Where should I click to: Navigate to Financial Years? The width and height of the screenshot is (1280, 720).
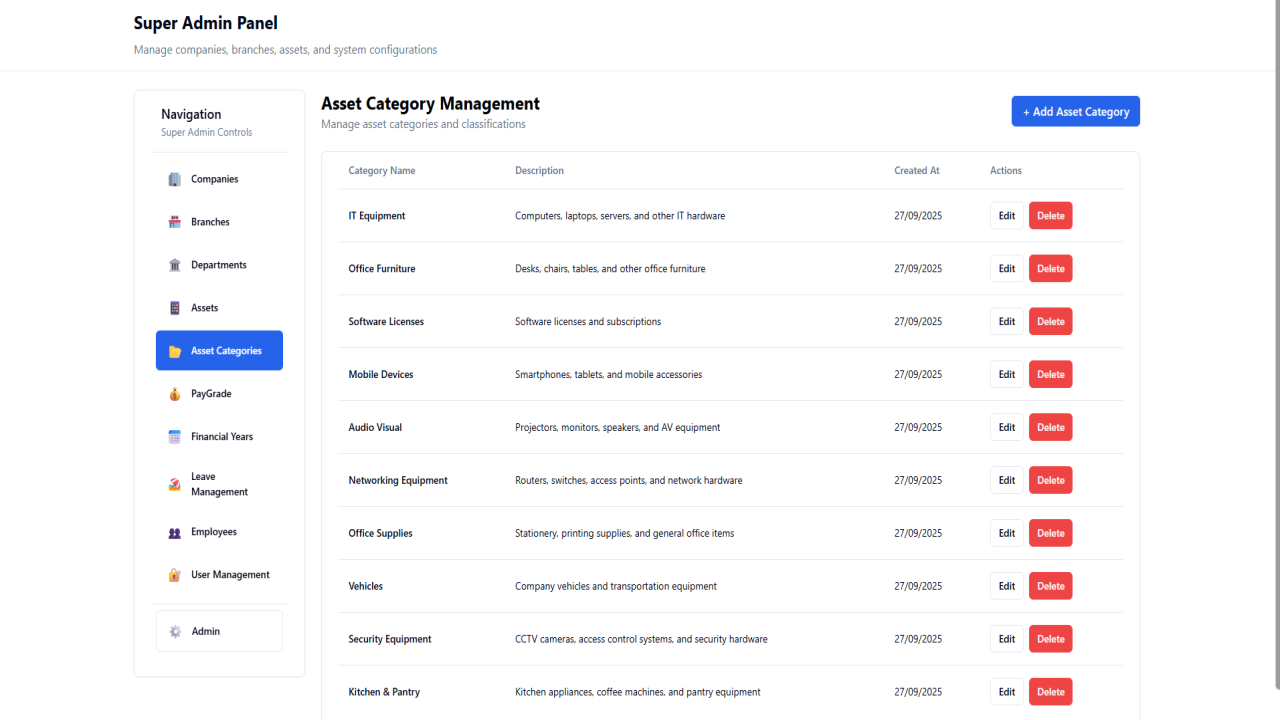[x=219, y=437]
